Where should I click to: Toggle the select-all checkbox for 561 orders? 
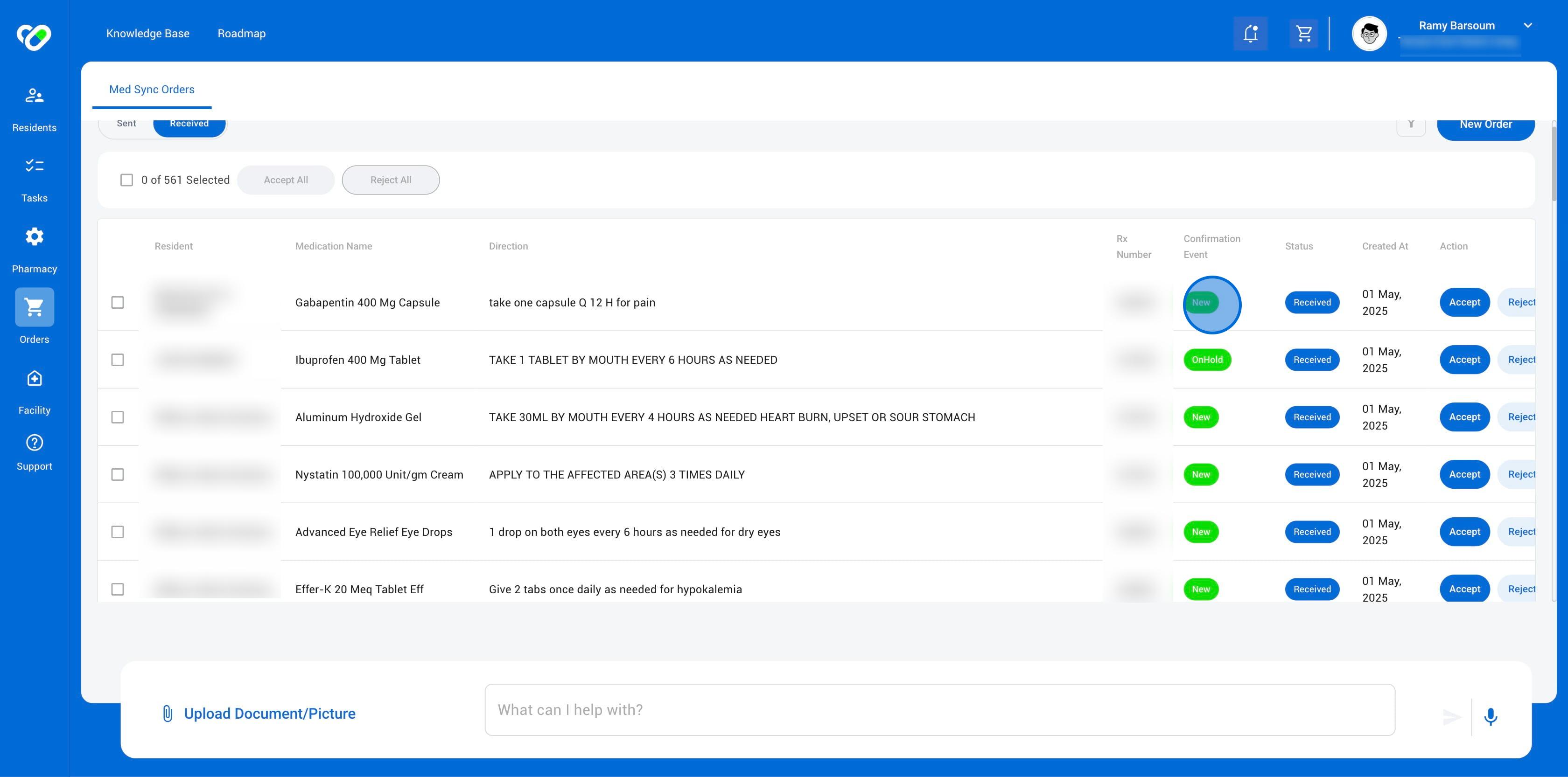click(126, 180)
